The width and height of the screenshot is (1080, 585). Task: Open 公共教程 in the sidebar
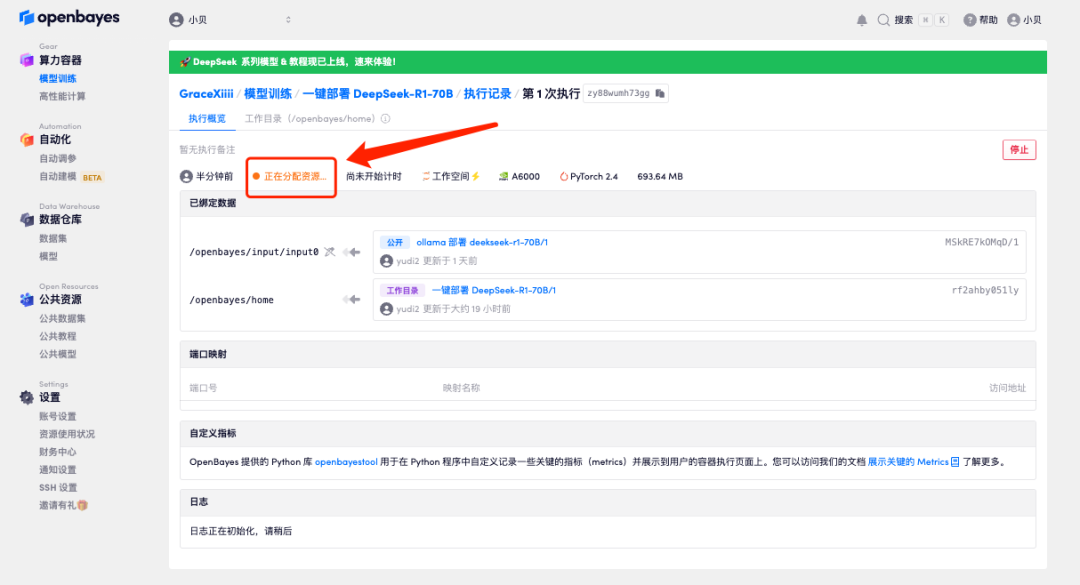(58, 336)
